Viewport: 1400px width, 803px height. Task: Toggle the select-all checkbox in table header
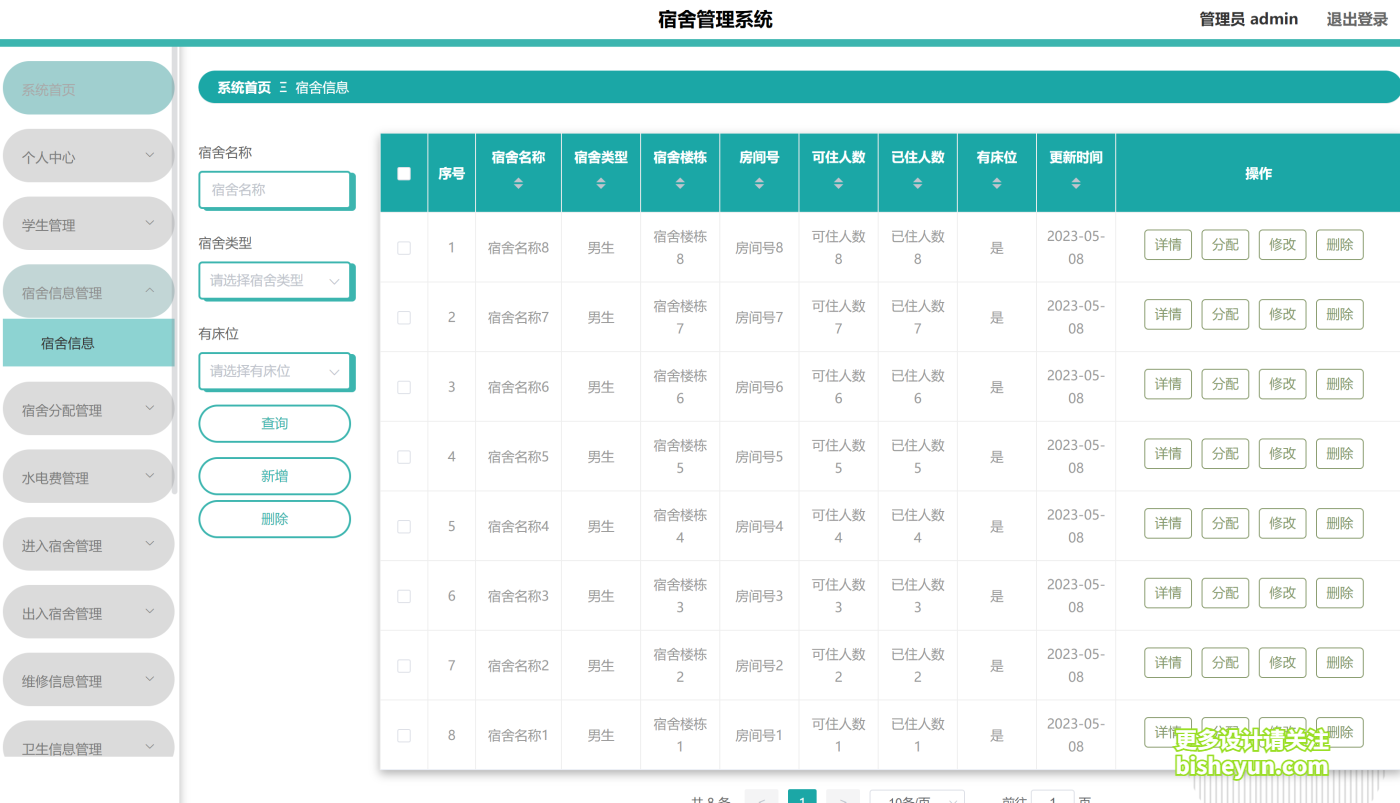404,173
